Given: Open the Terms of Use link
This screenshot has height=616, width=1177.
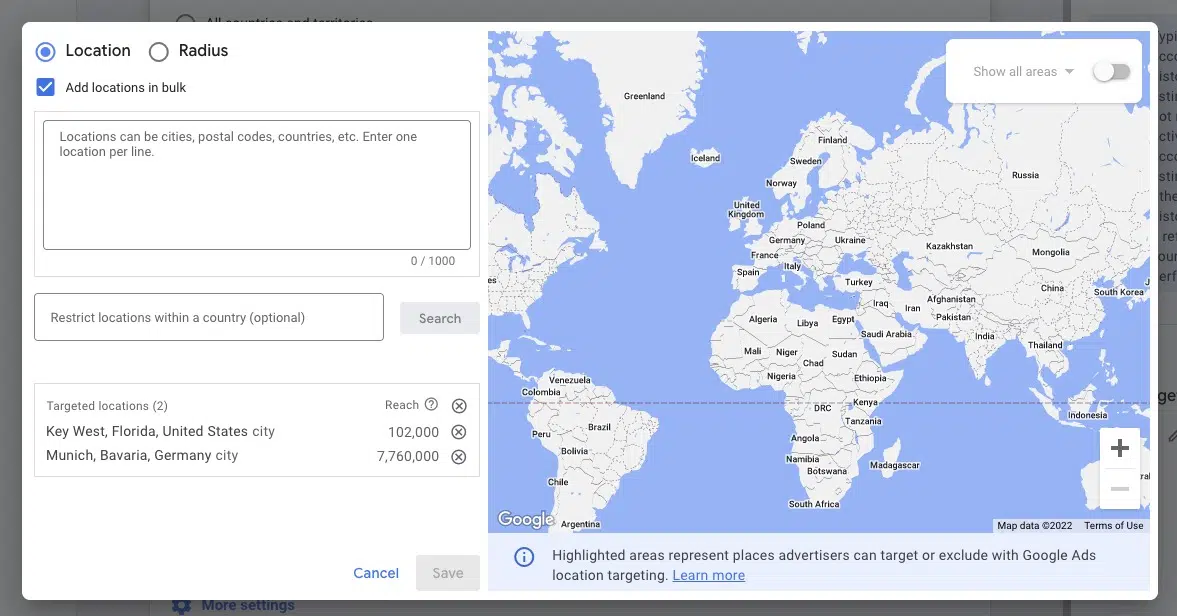Looking at the screenshot, I should (1113, 525).
